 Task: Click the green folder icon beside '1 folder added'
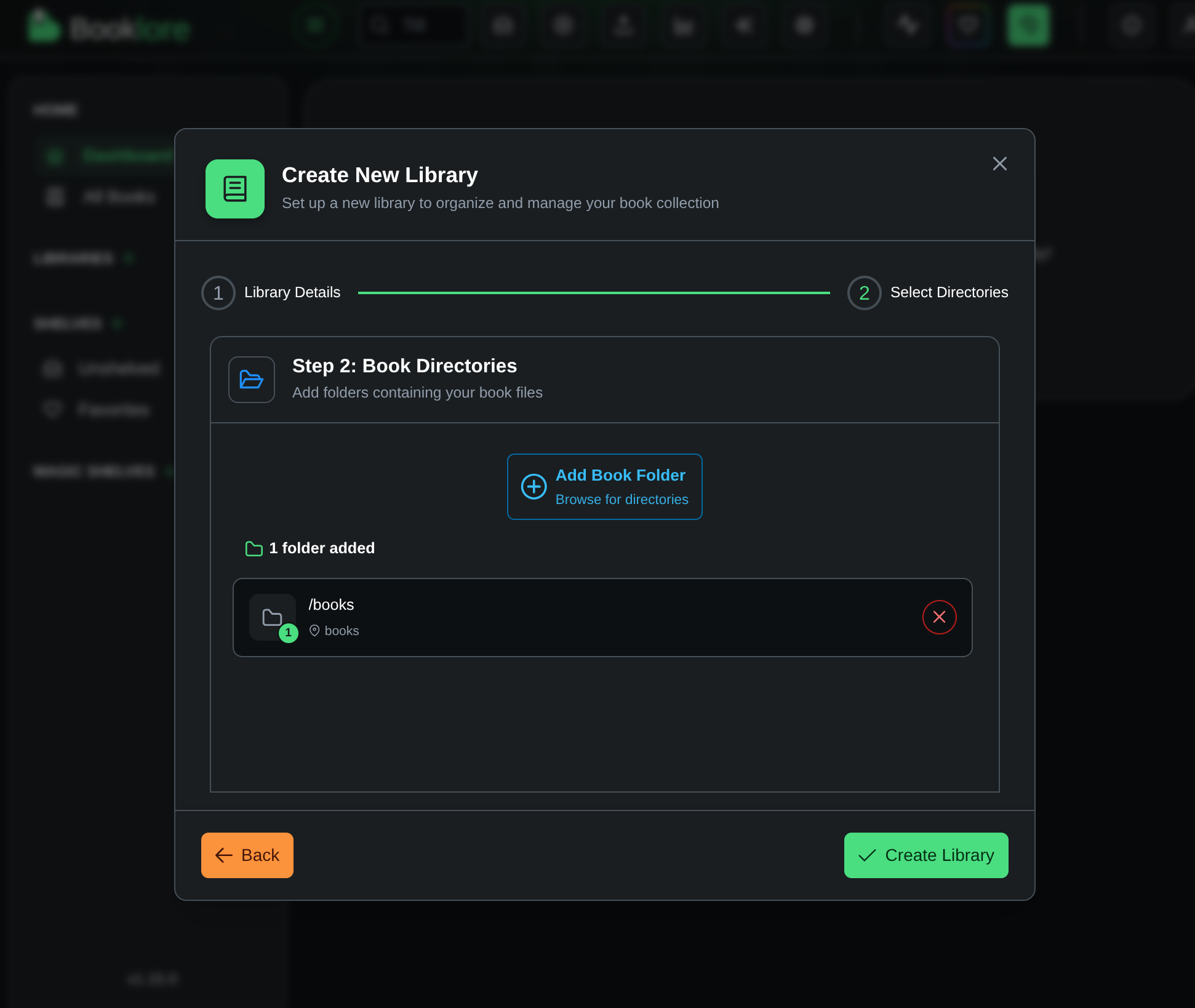(253, 548)
